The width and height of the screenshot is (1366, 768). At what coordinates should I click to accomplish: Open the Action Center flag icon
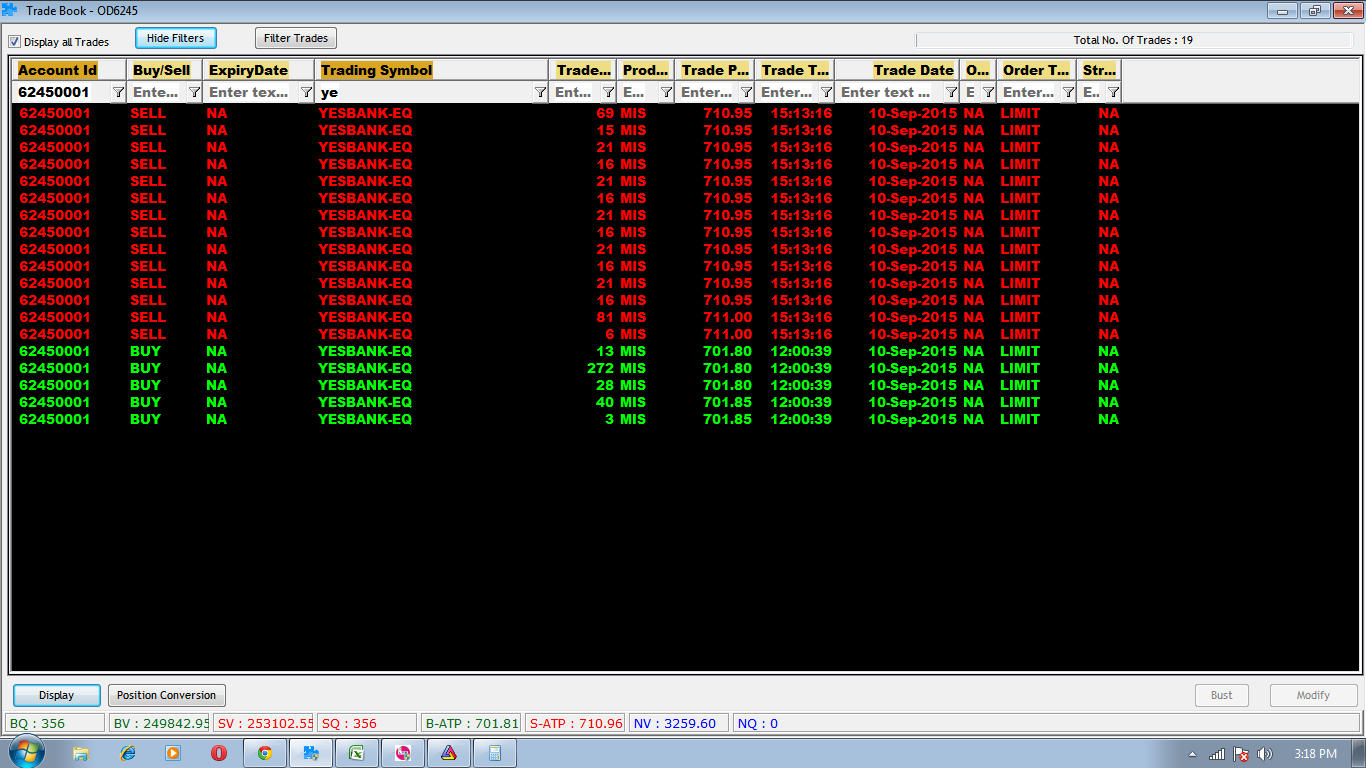pos(1241,754)
